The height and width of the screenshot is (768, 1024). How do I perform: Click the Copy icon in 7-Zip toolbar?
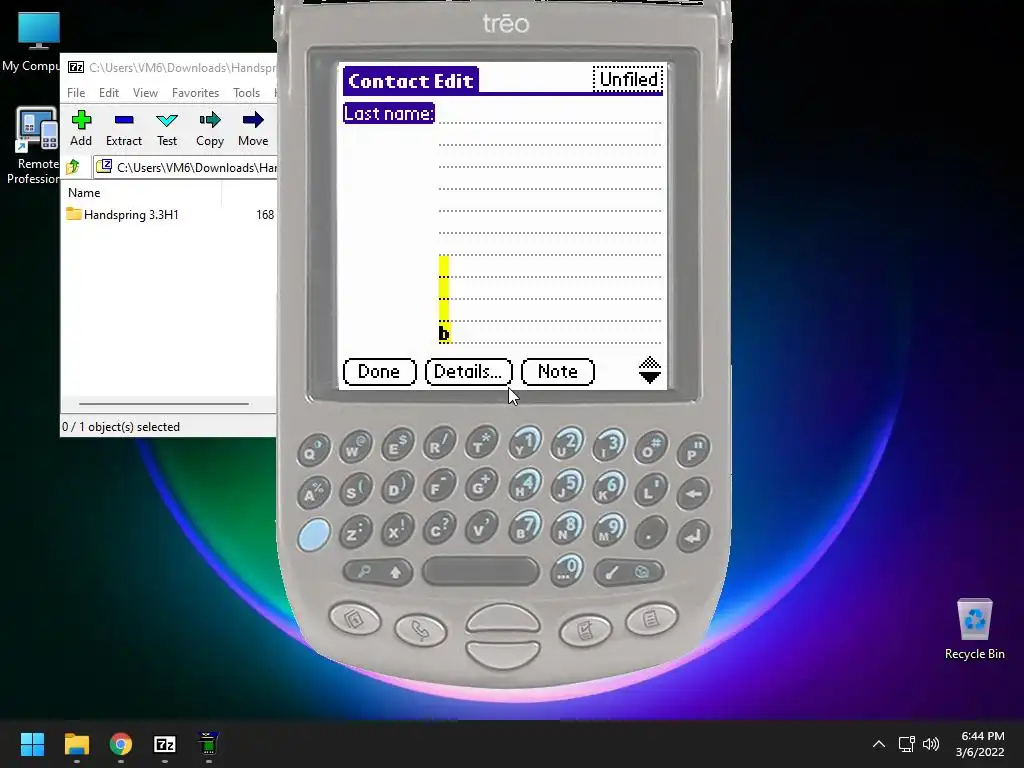pos(210,128)
